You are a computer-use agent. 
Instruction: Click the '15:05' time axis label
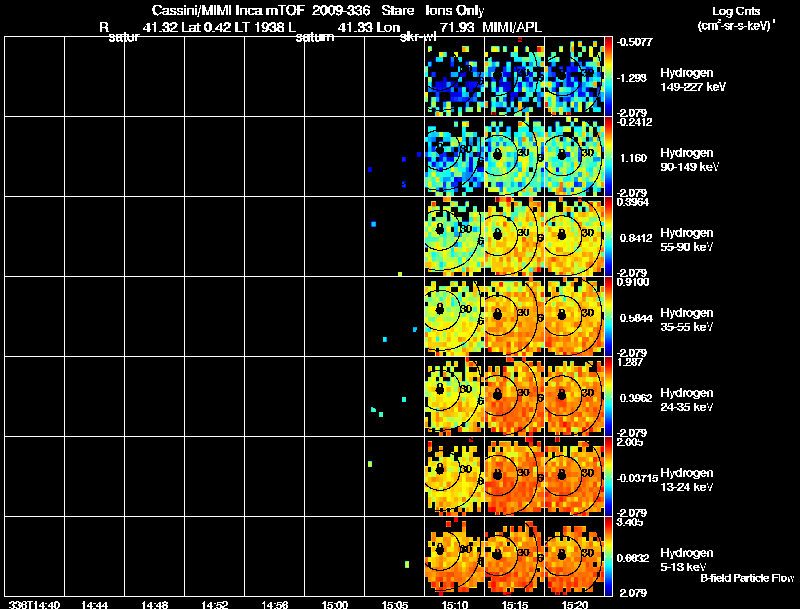point(395,604)
